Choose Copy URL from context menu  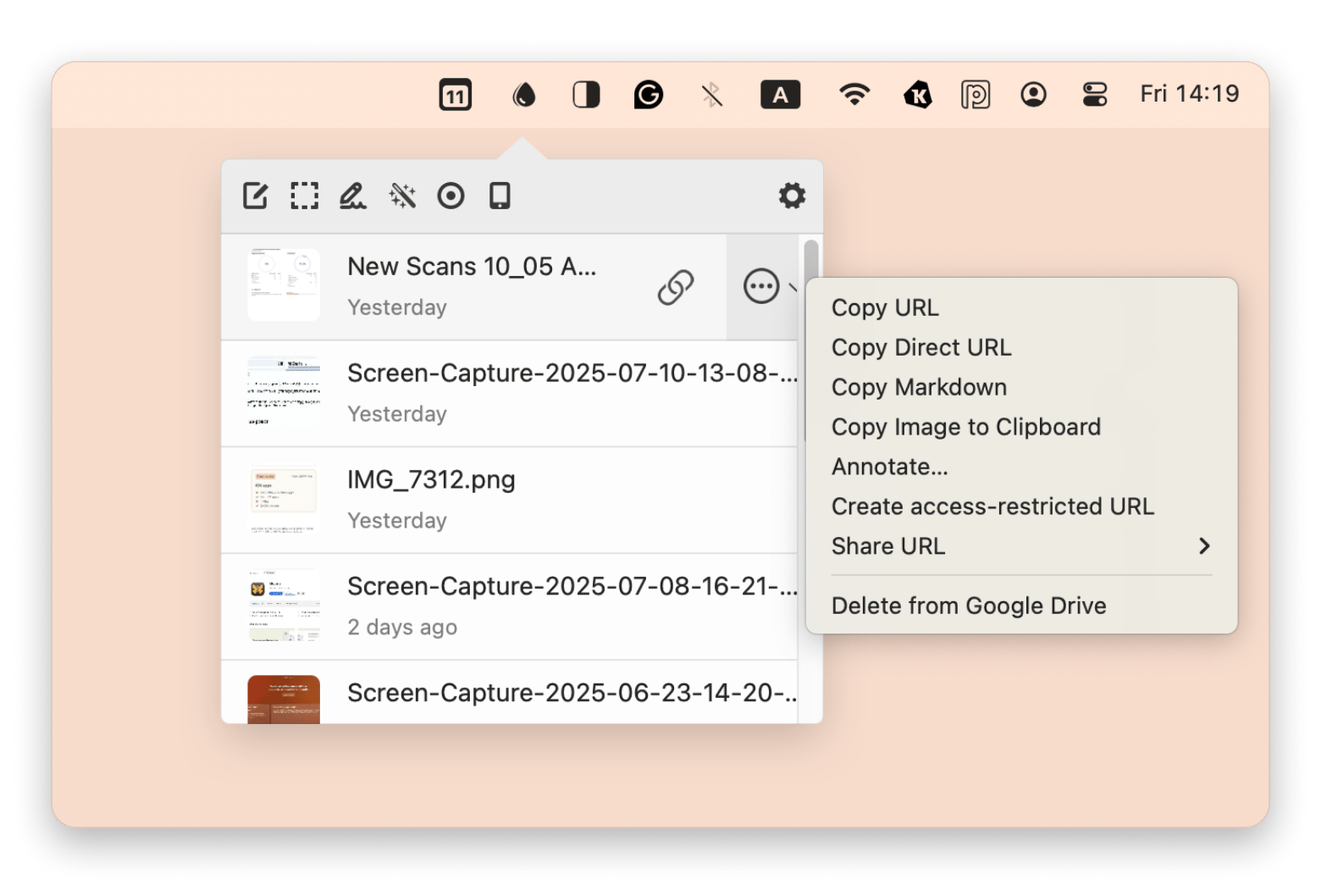pyautogui.click(x=885, y=307)
